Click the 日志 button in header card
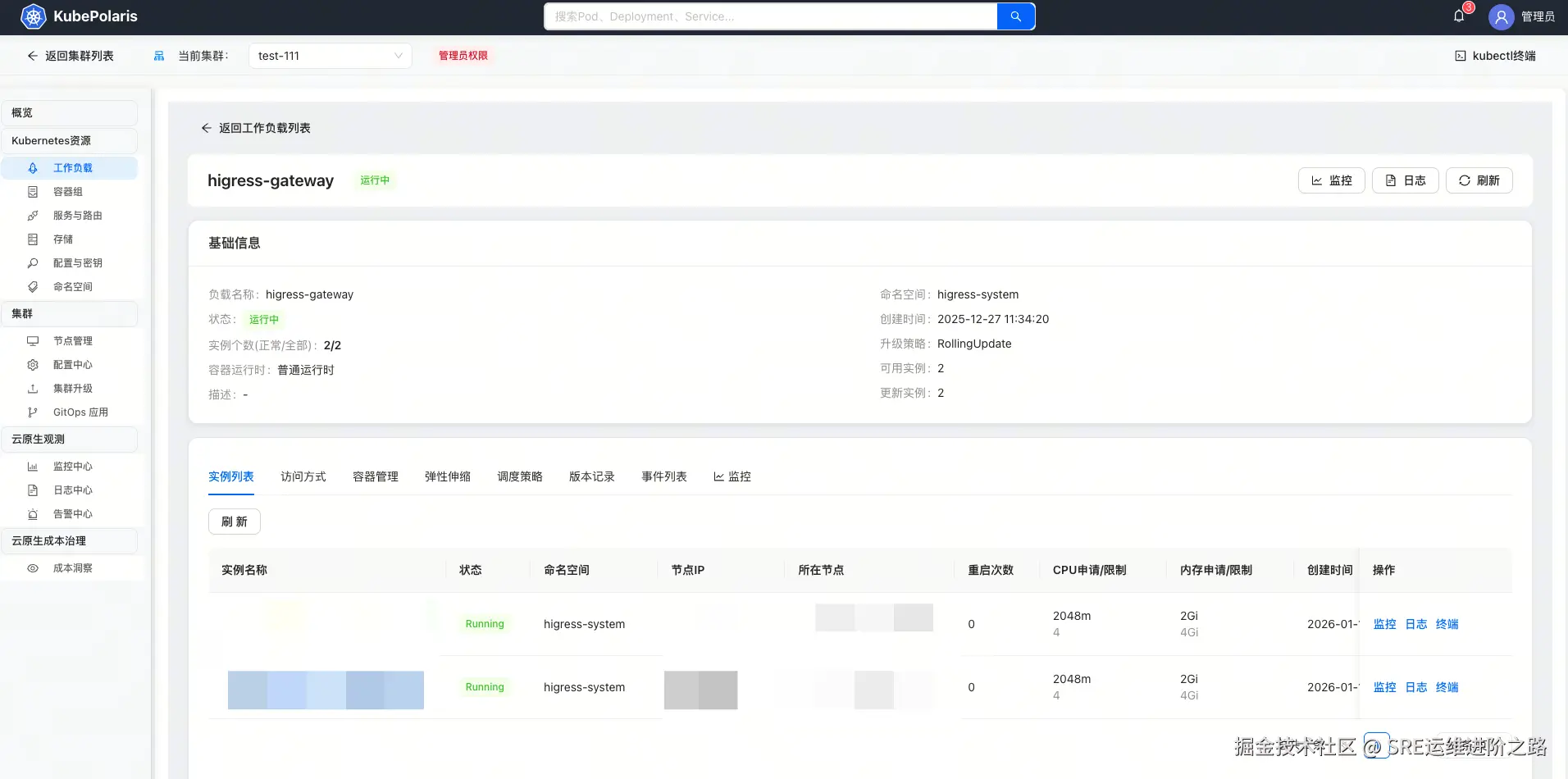This screenshot has height=779, width=1568. [x=1406, y=180]
